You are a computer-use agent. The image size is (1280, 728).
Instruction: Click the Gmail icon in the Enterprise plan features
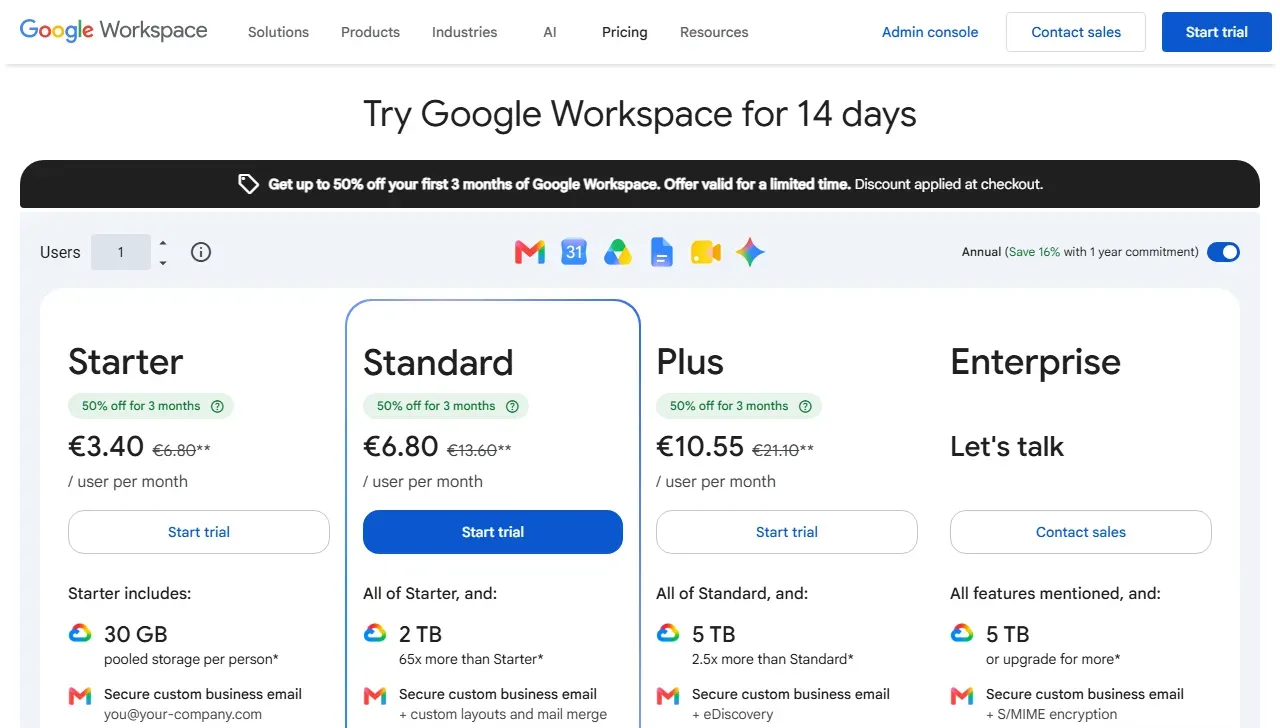962,695
